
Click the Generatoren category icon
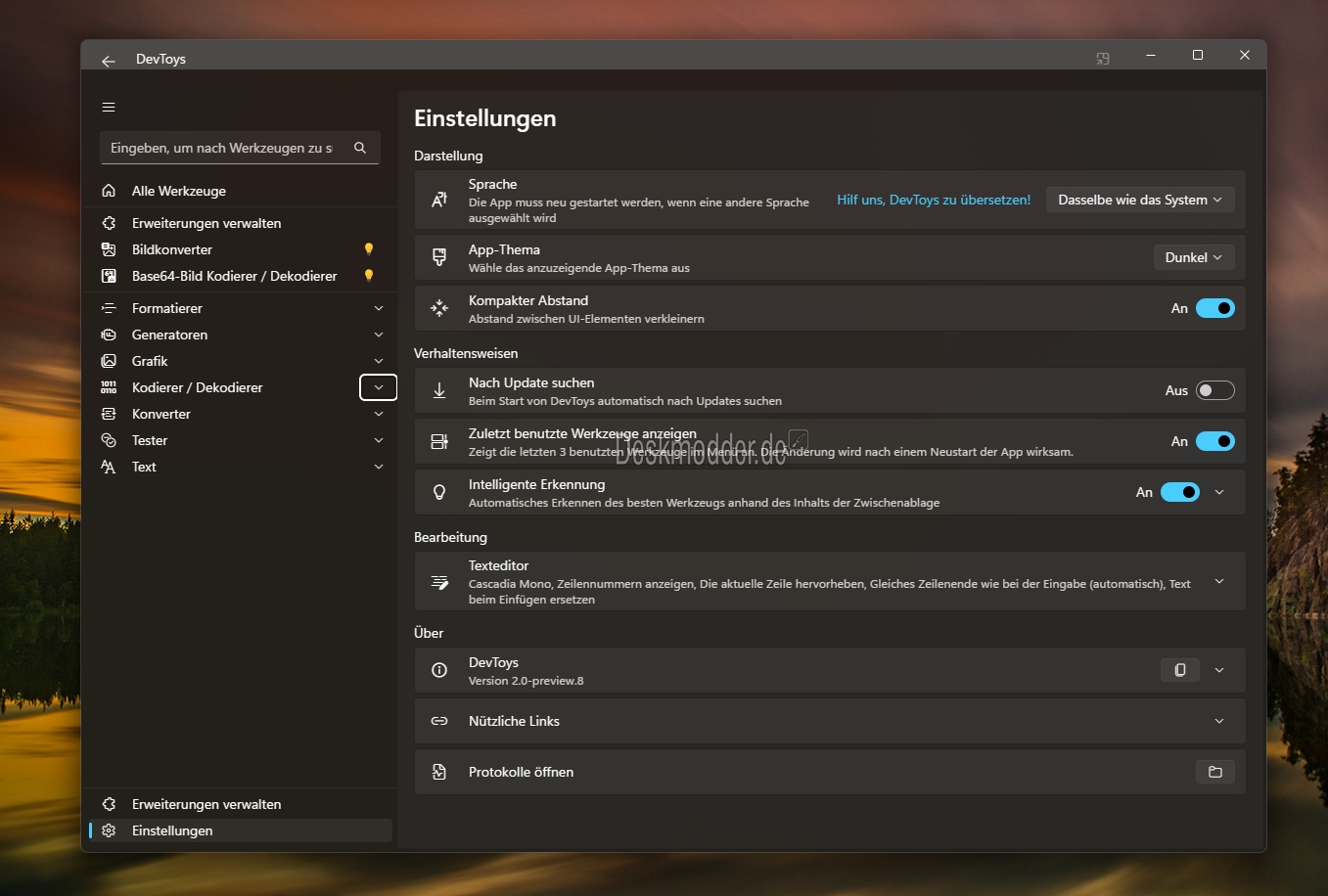coord(109,335)
